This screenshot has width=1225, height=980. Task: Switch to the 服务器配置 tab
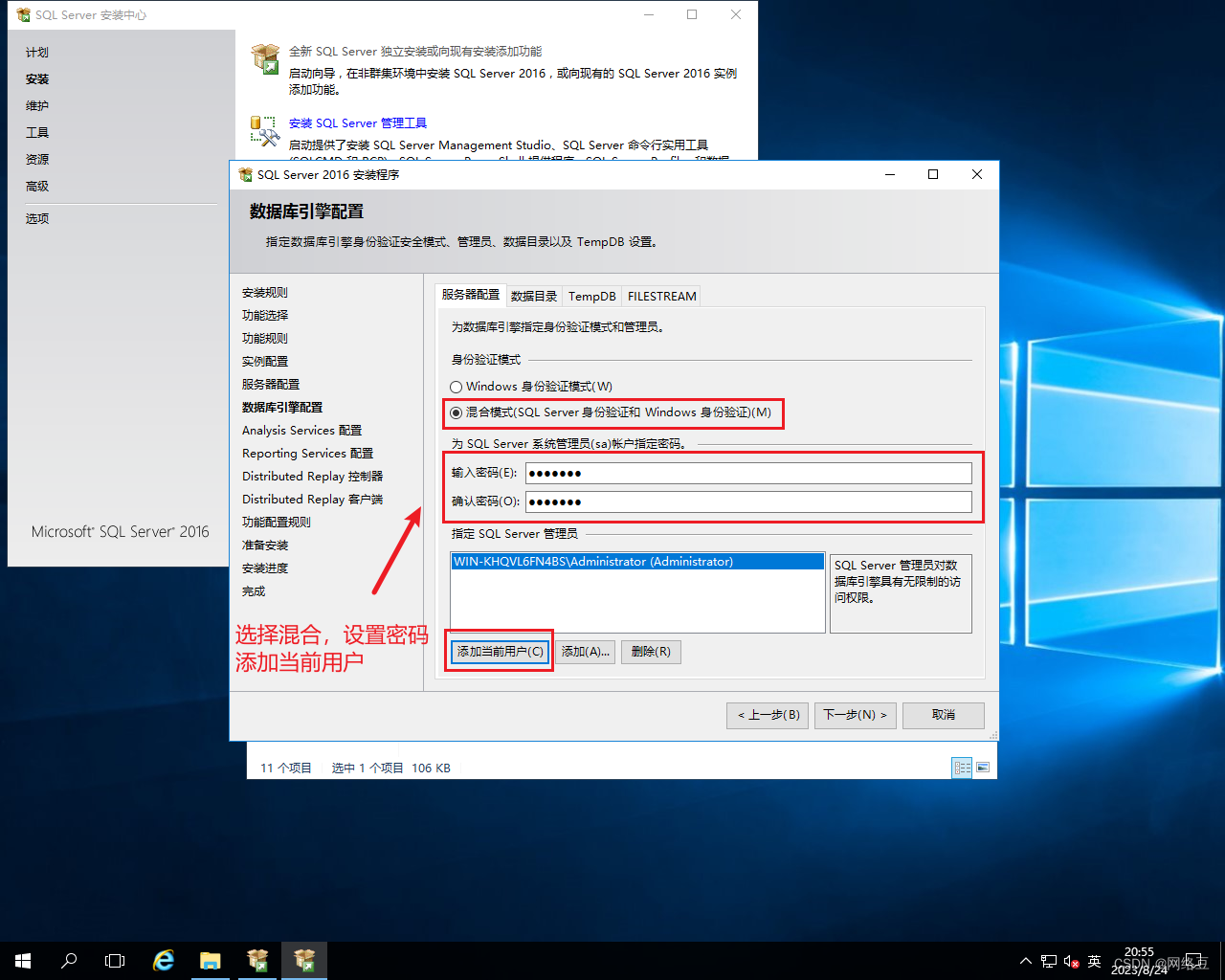pyautogui.click(x=471, y=295)
